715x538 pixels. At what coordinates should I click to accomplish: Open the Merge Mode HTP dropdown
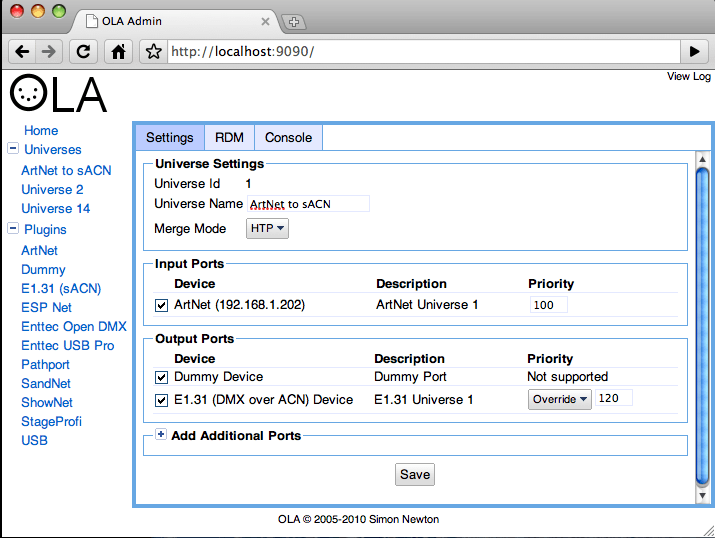tap(267, 228)
